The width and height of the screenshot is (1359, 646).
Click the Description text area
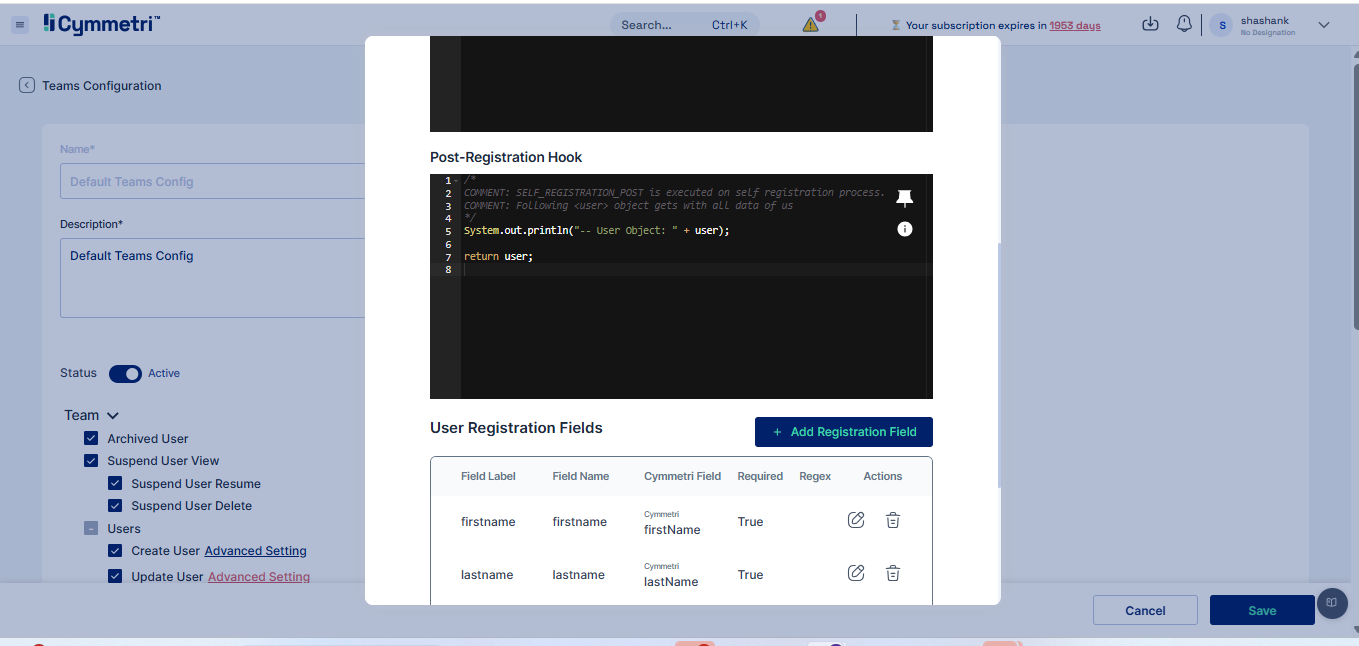[212, 278]
